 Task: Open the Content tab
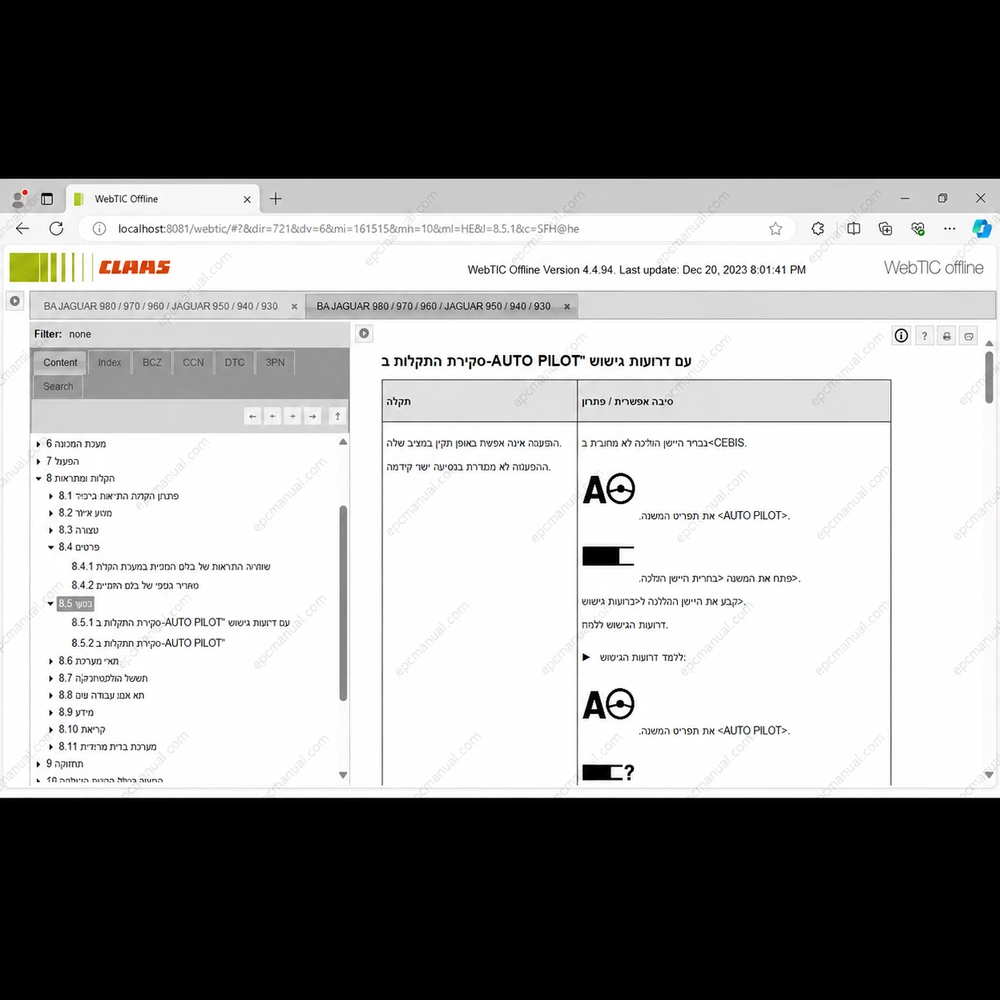coord(60,362)
